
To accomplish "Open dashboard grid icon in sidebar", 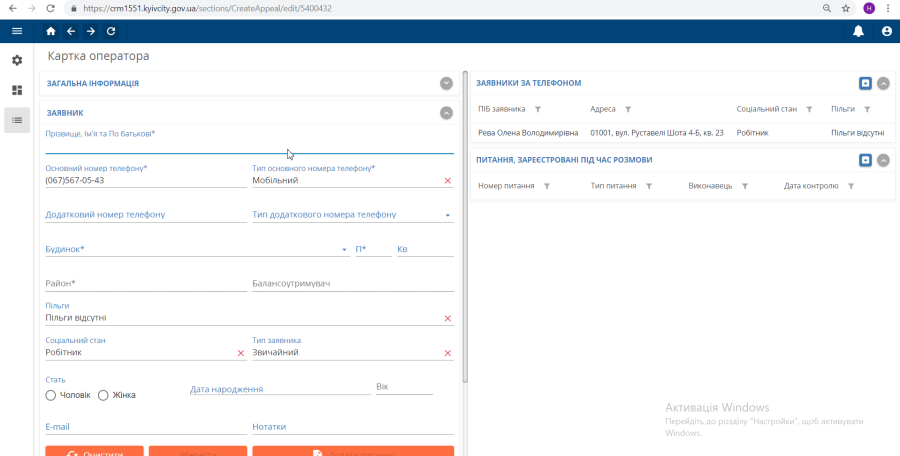I will (x=17, y=90).
